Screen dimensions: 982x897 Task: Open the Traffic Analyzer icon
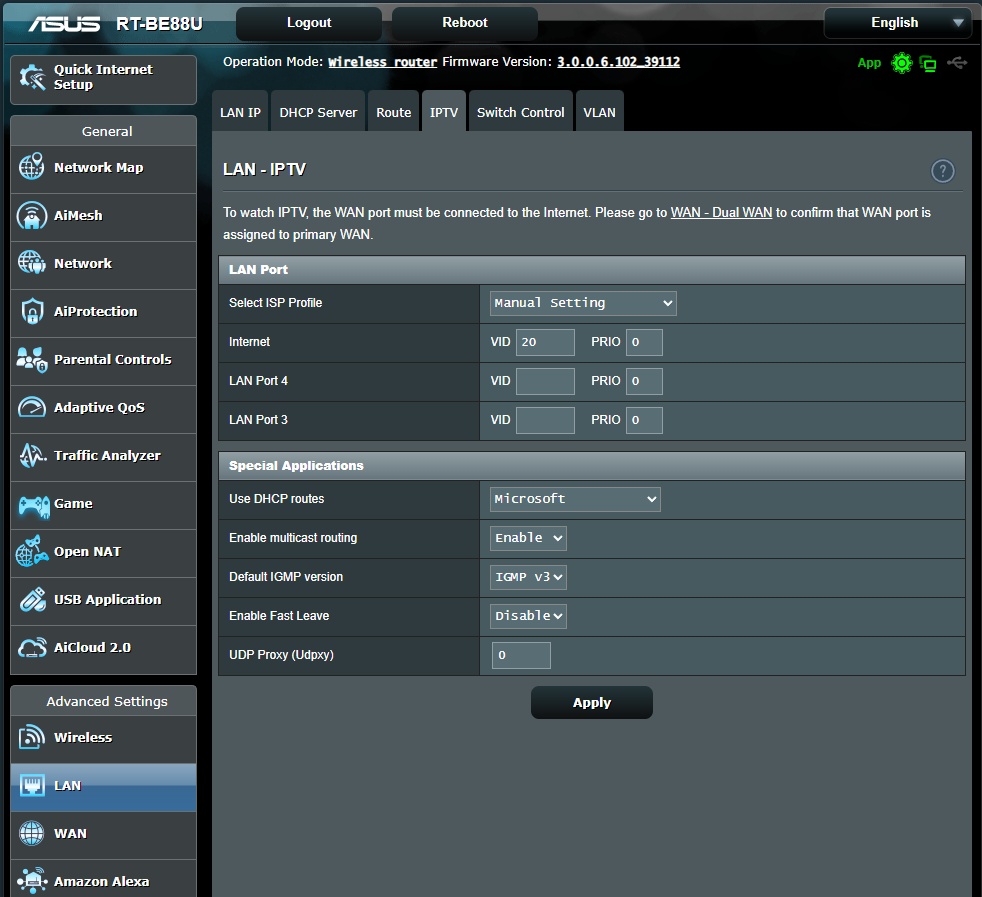(x=32, y=456)
